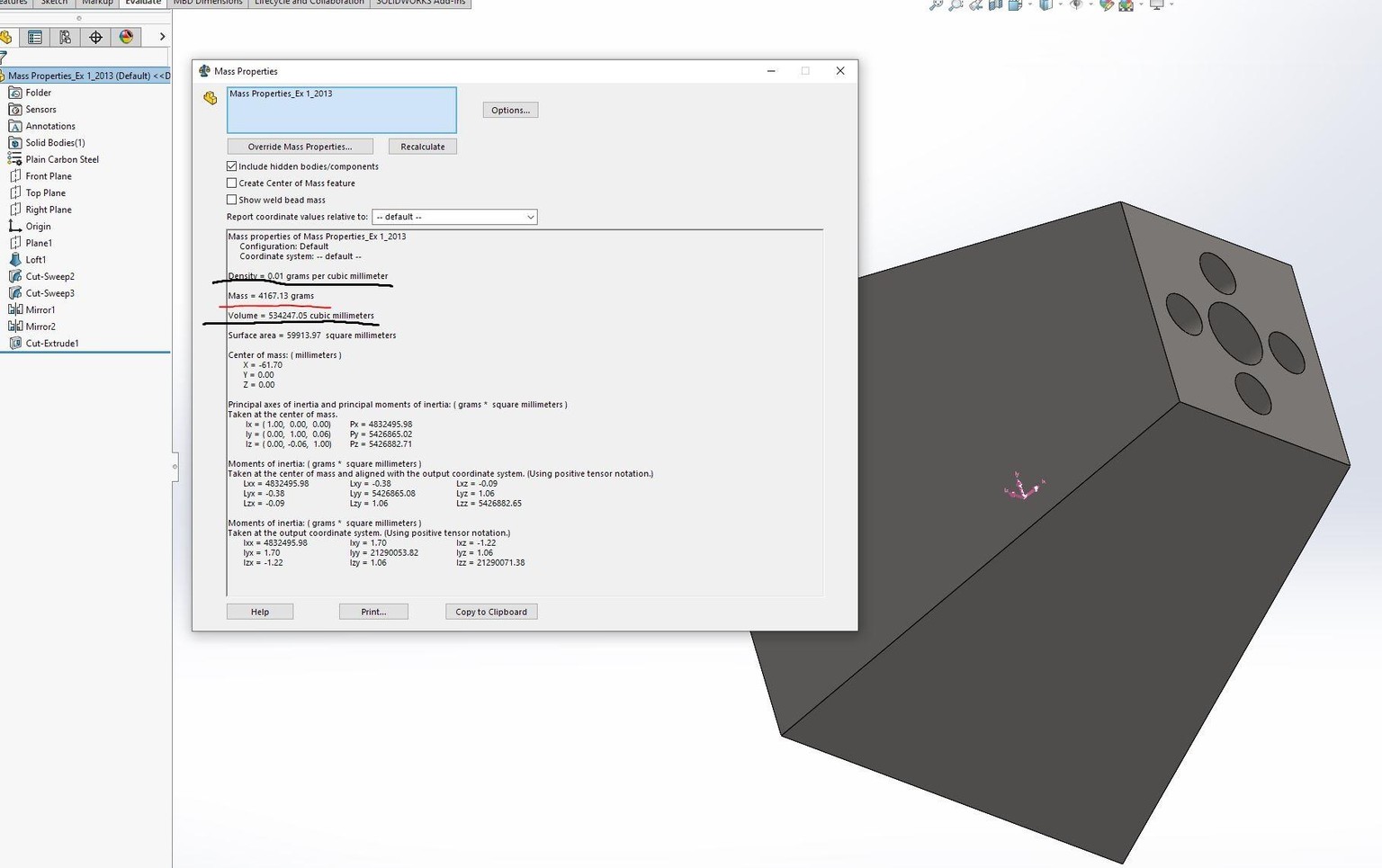1382x868 pixels.
Task: Switch to the Sketch tab
Action: tap(54, 4)
